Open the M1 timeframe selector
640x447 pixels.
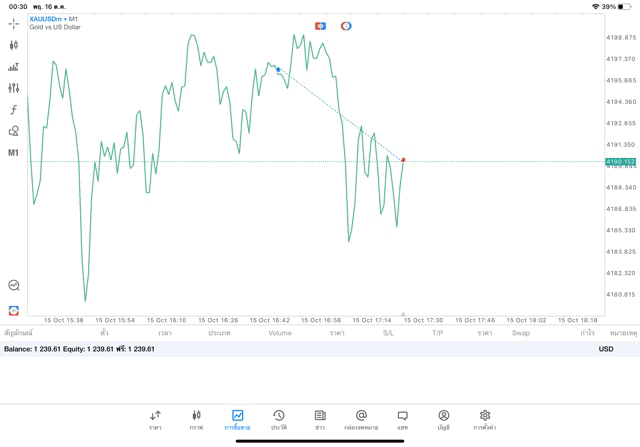point(14,153)
